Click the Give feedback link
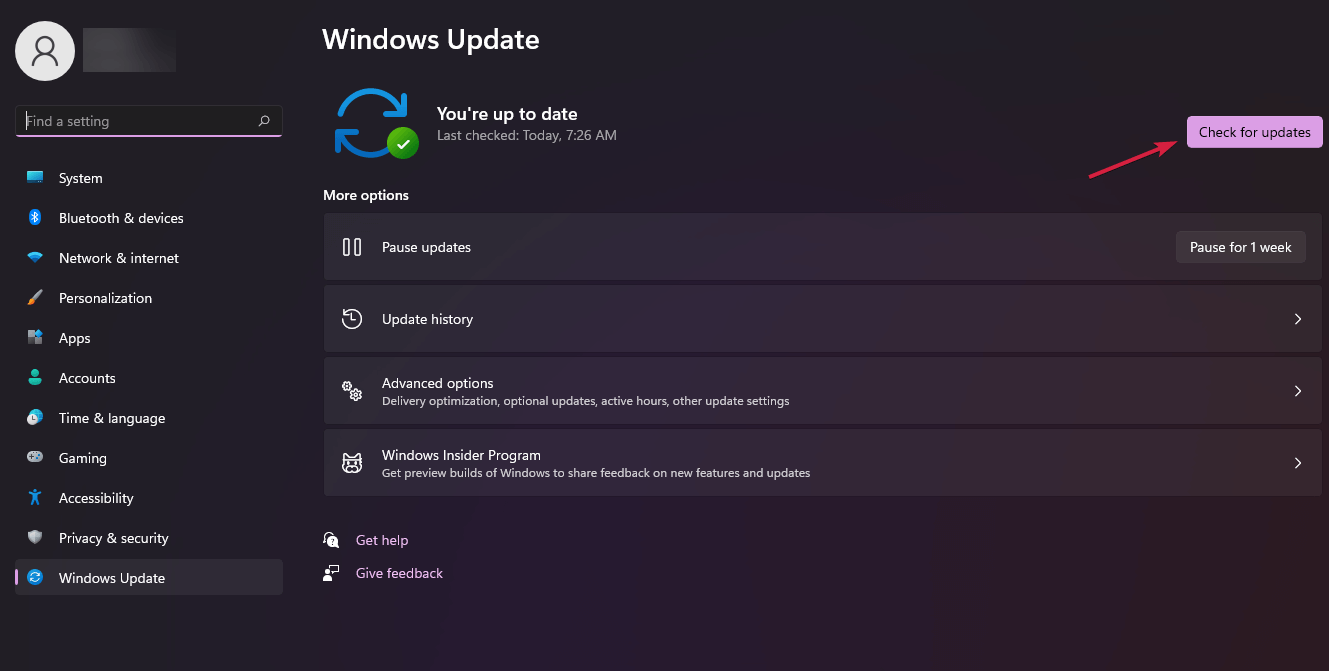The width and height of the screenshot is (1329, 671). point(399,572)
